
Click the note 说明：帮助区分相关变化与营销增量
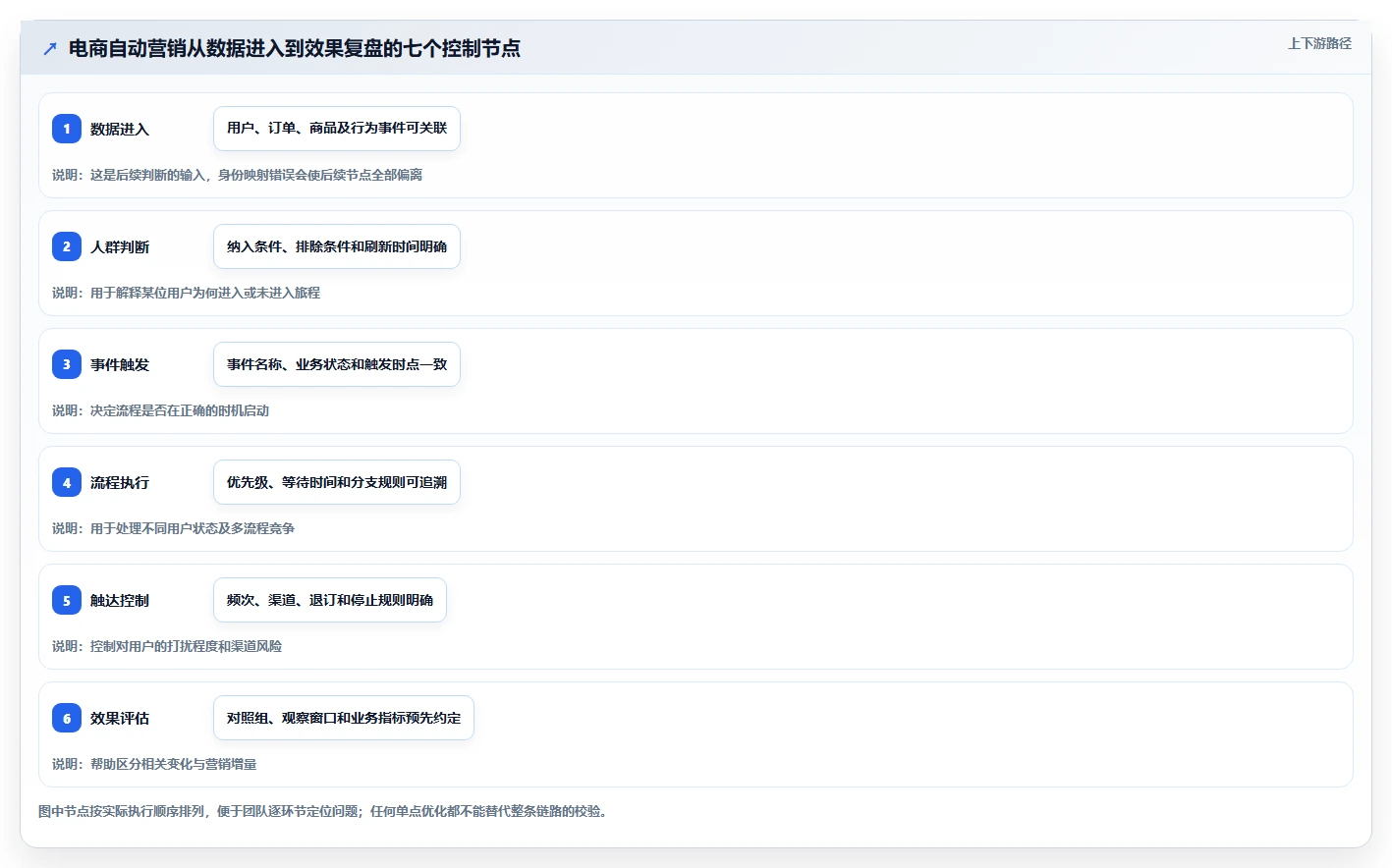154,764
